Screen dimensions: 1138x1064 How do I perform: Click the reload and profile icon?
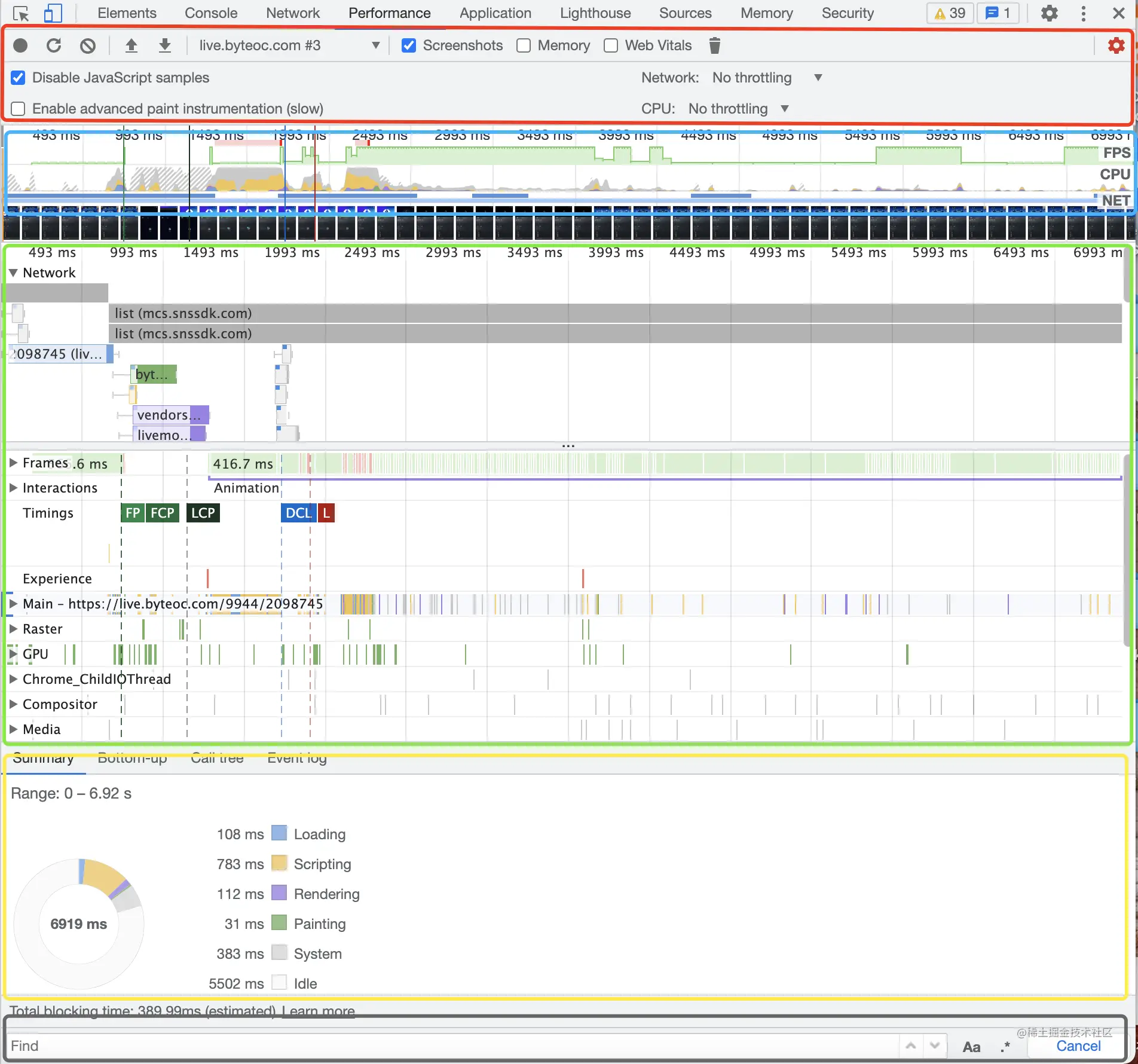point(54,45)
